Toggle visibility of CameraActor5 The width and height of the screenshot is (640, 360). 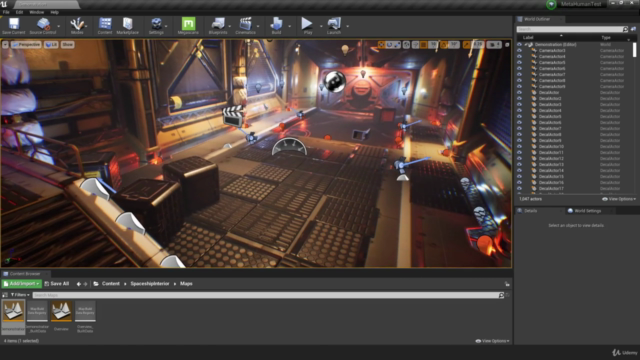(519, 62)
